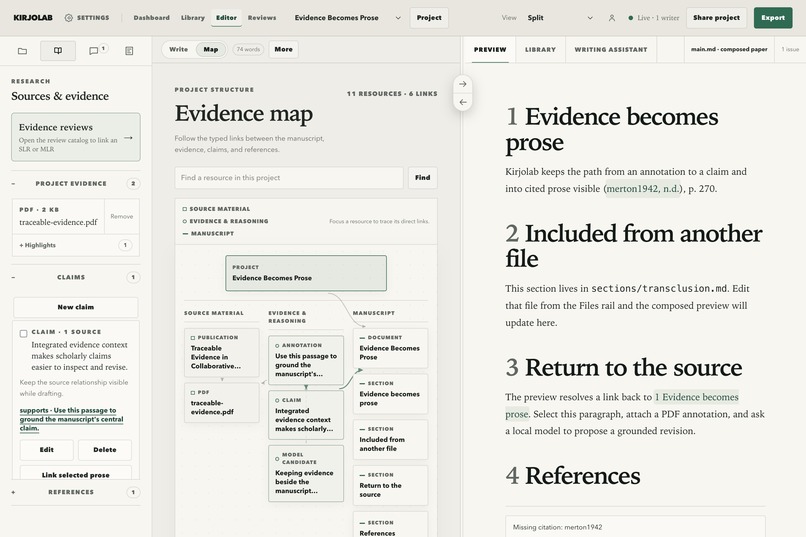Click Share project
This screenshot has width=806, height=537.
pos(717,18)
